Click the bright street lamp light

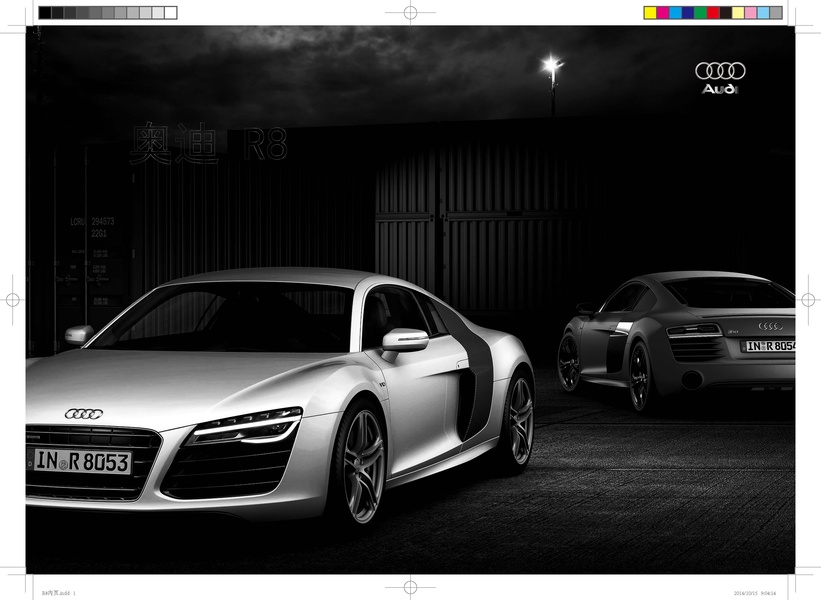552,65
